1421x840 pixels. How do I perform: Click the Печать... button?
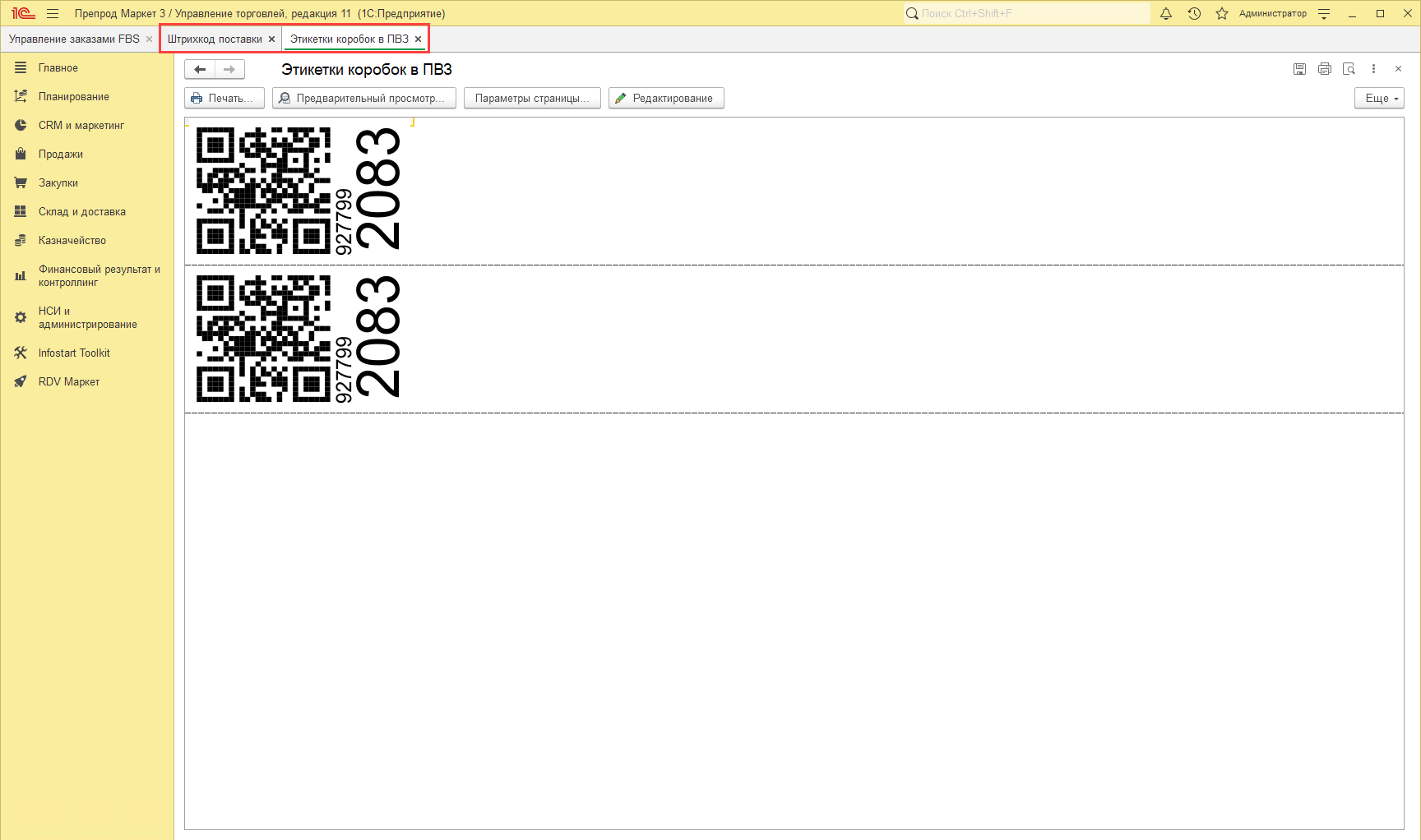224,99
